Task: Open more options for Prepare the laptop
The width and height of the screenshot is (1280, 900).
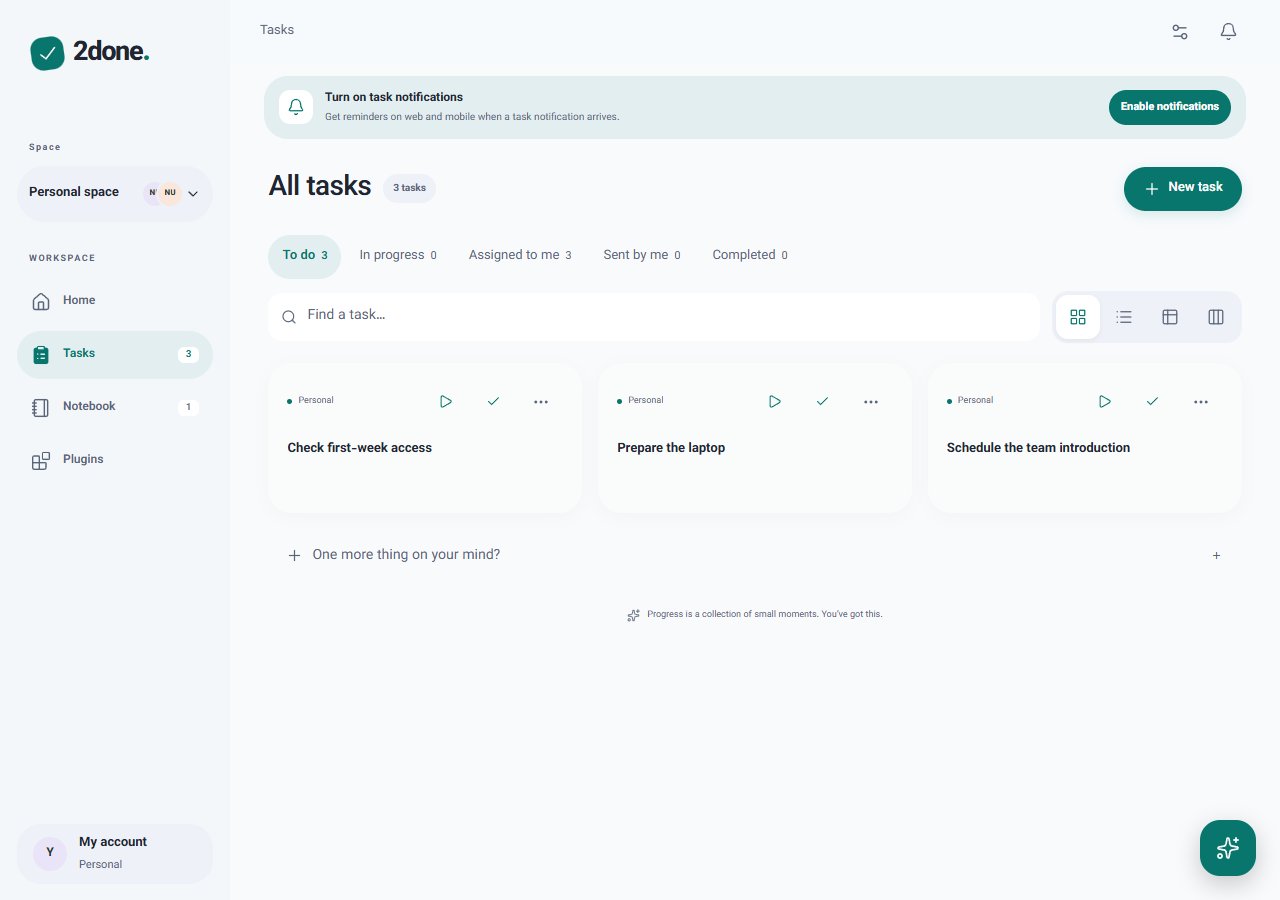Action: (871, 401)
